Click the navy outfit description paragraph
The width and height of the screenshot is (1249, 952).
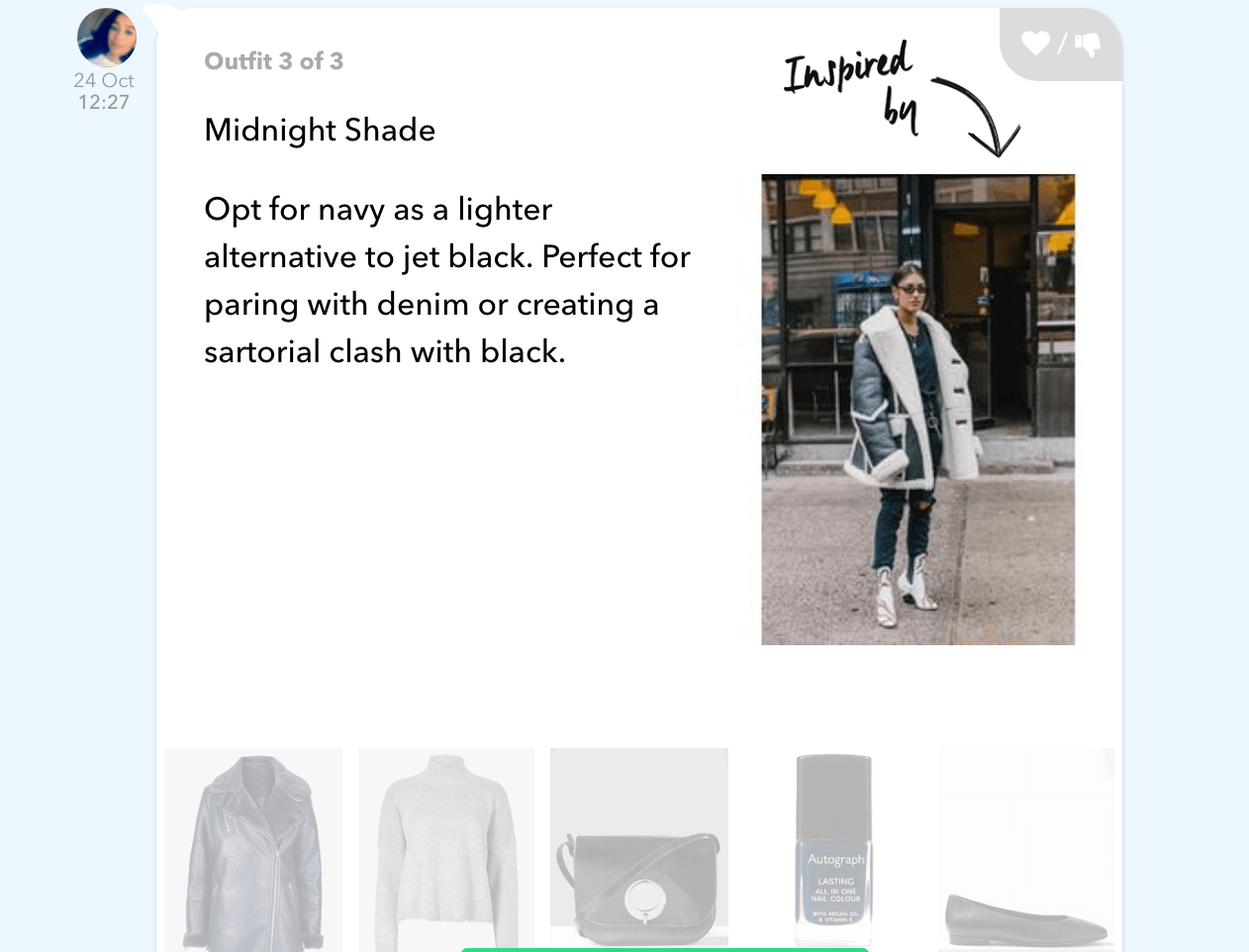click(446, 280)
